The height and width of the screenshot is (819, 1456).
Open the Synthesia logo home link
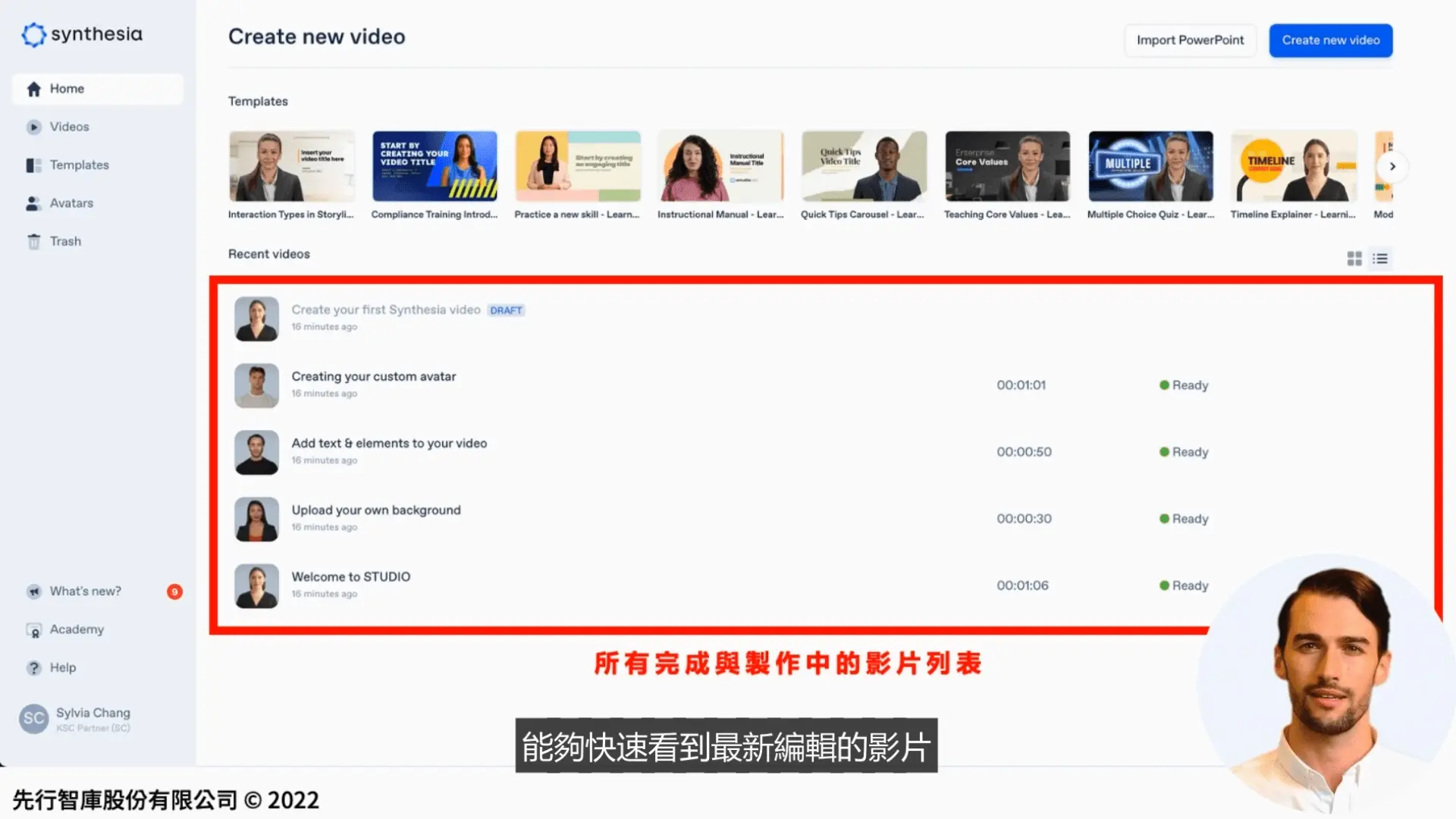(x=82, y=34)
